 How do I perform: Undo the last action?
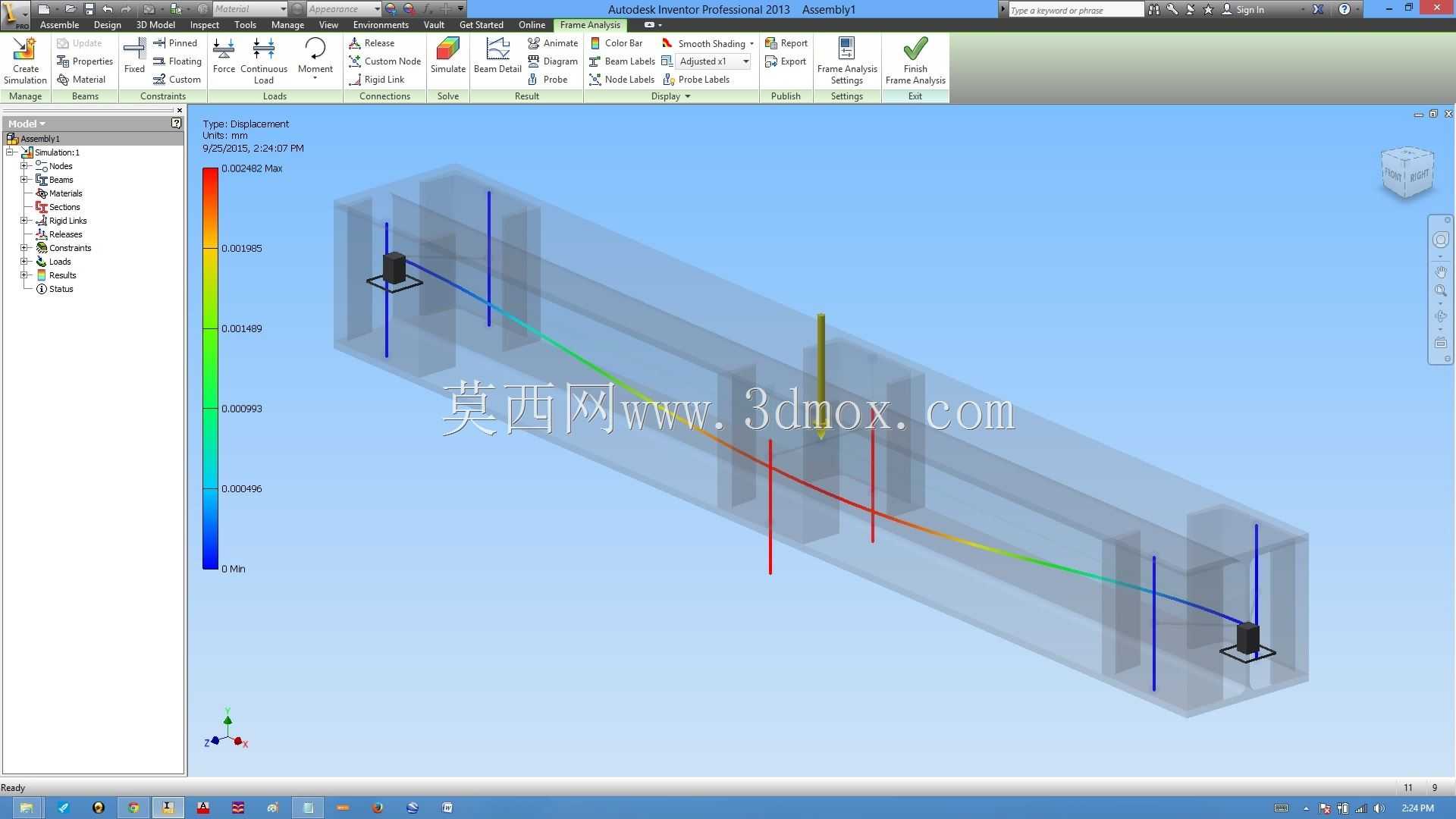point(108,9)
